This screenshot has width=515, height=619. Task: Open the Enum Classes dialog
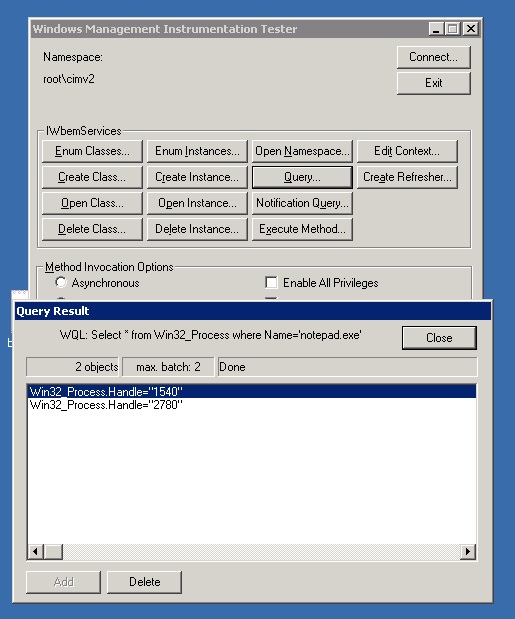92,151
